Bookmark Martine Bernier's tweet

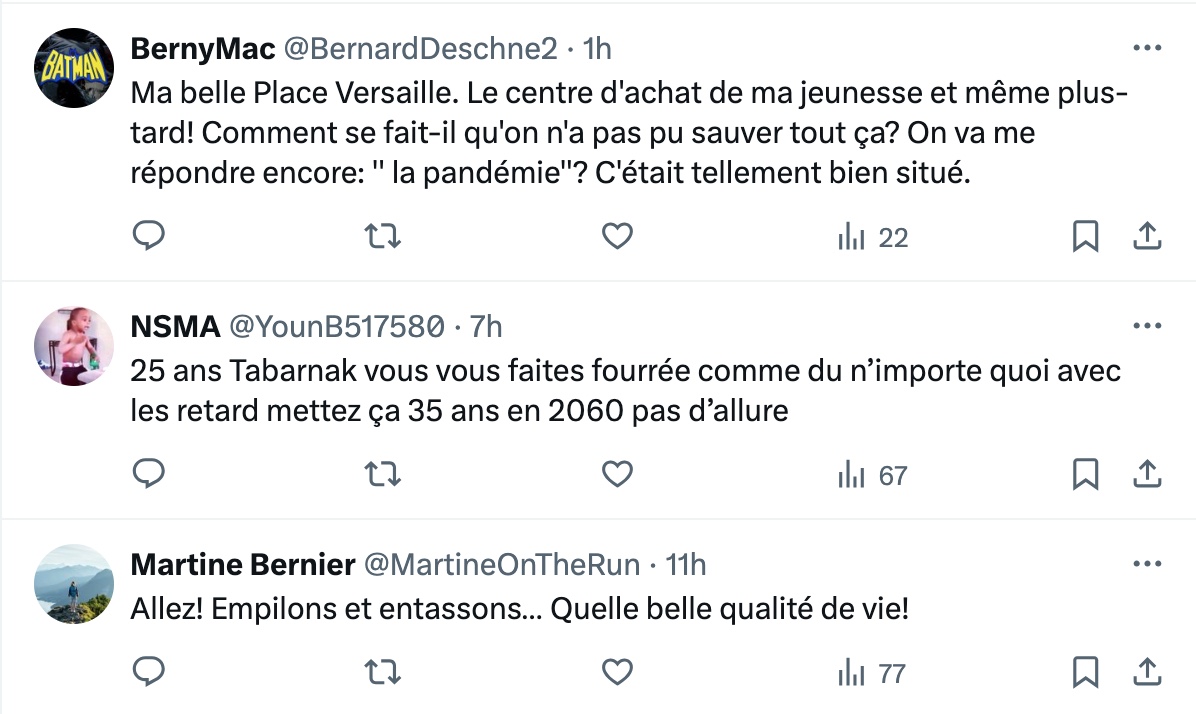click(1085, 672)
